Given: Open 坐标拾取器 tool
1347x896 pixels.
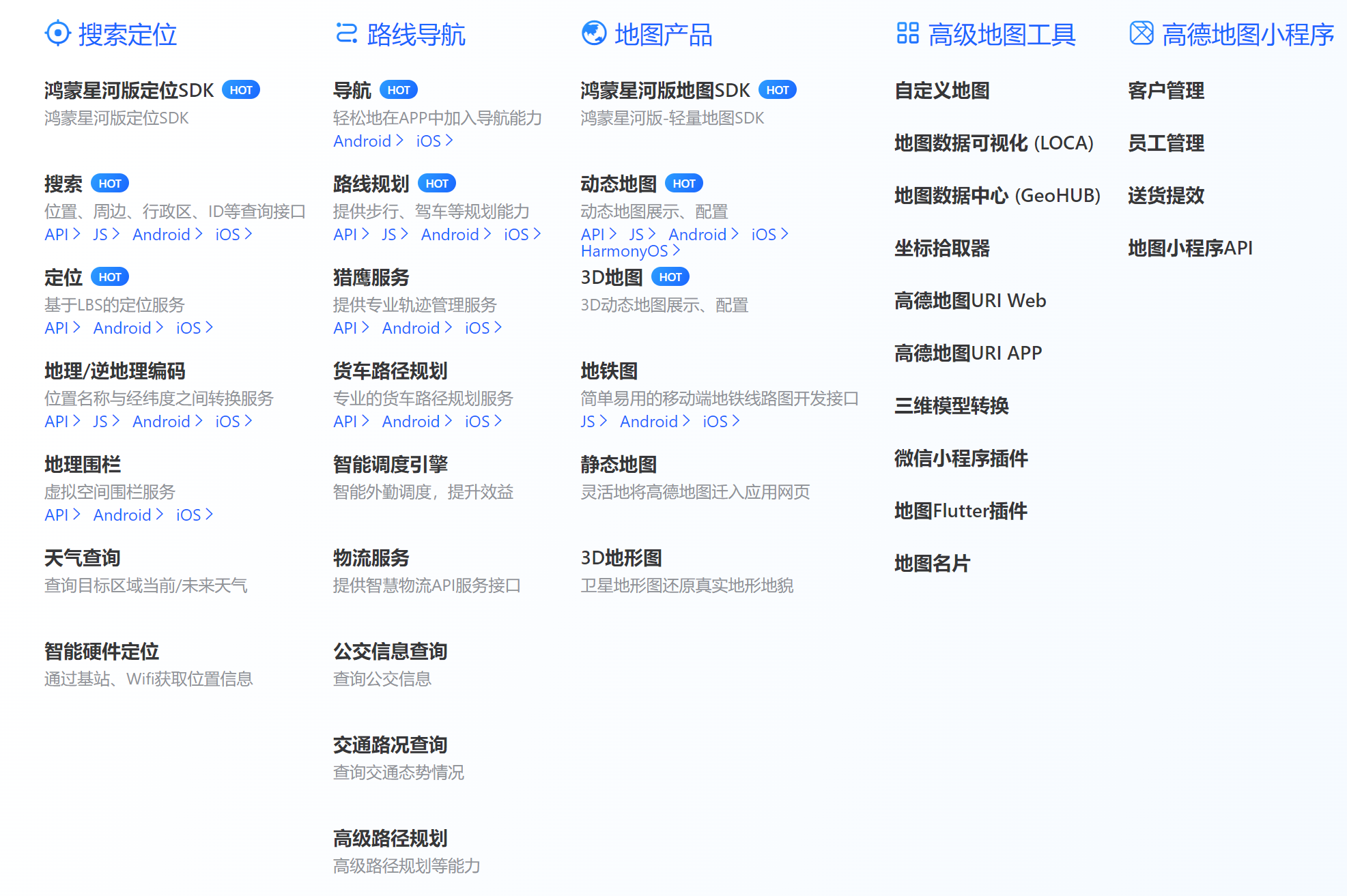Looking at the screenshot, I should tap(941, 248).
